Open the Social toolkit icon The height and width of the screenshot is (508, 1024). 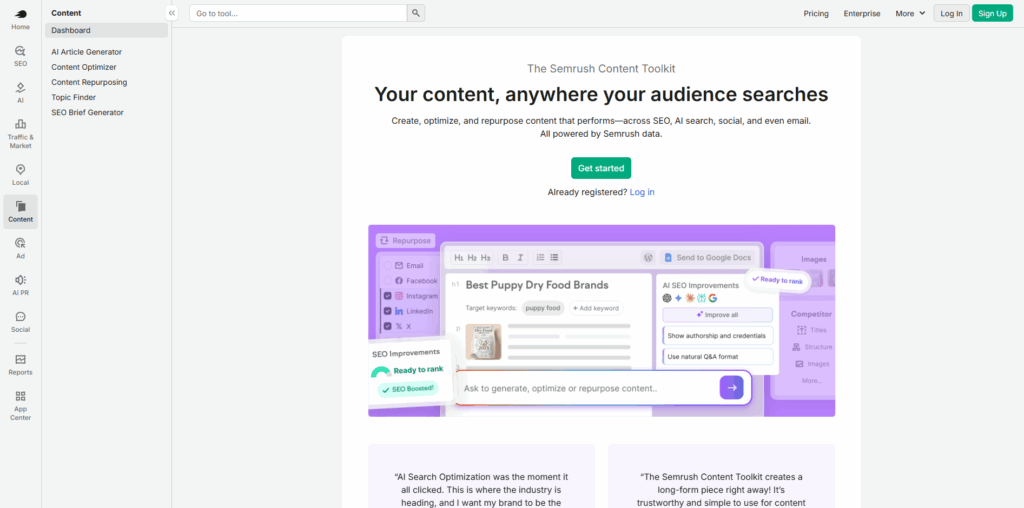(20, 322)
